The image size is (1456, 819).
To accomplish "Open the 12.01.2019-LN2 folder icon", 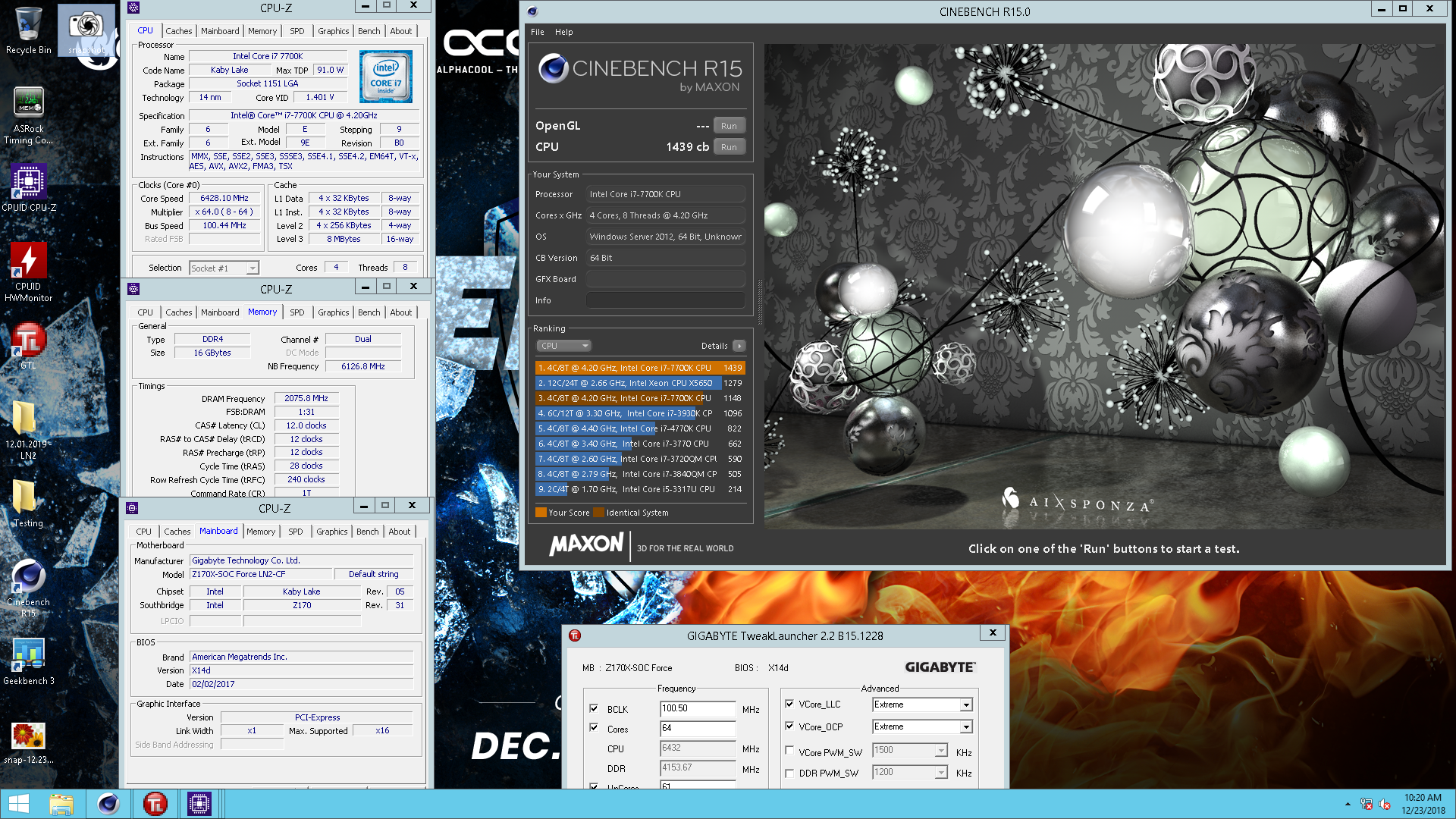I will pyautogui.click(x=29, y=431).
